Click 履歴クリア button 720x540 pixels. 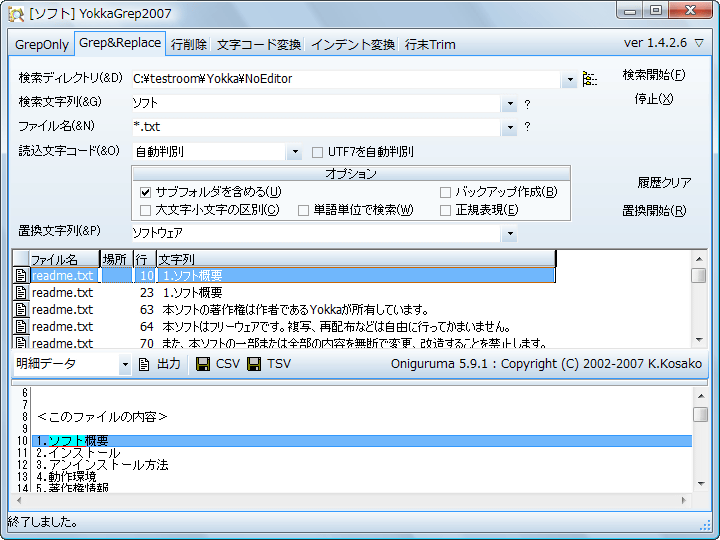click(x=664, y=183)
